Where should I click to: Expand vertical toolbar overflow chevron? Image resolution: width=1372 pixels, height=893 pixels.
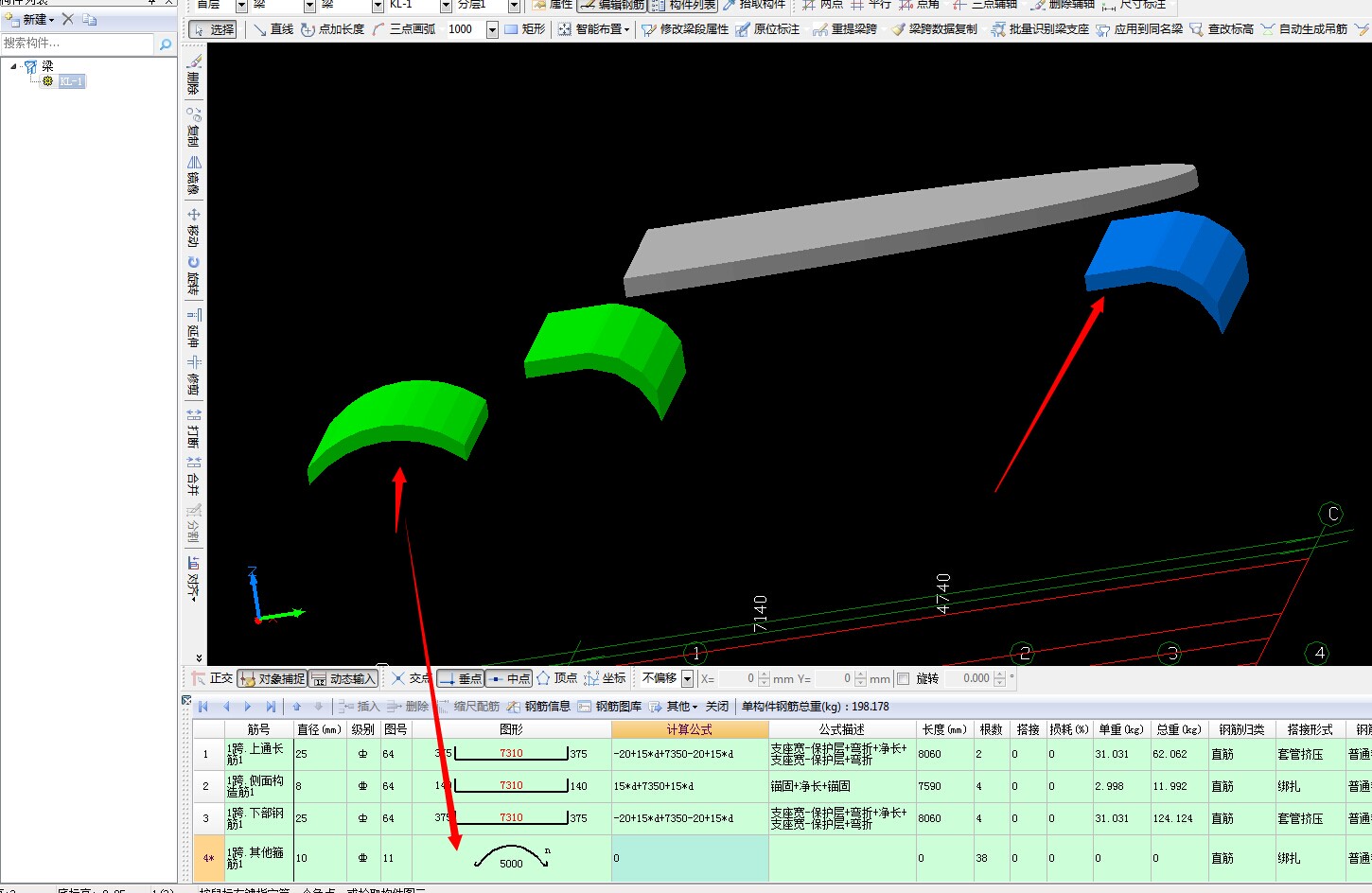coord(199,657)
